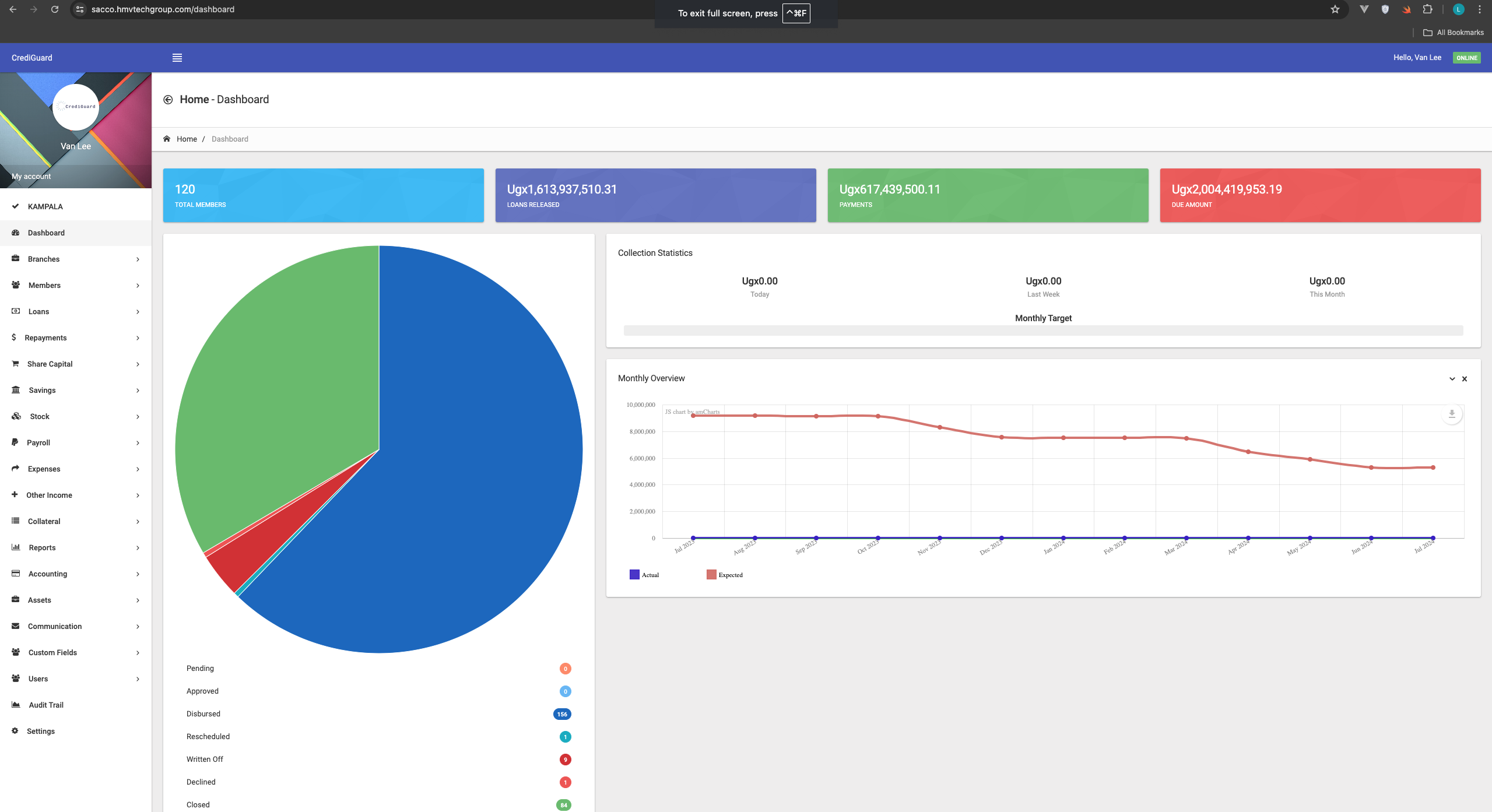Bookmark page with the star icon

coord(1335,9)
